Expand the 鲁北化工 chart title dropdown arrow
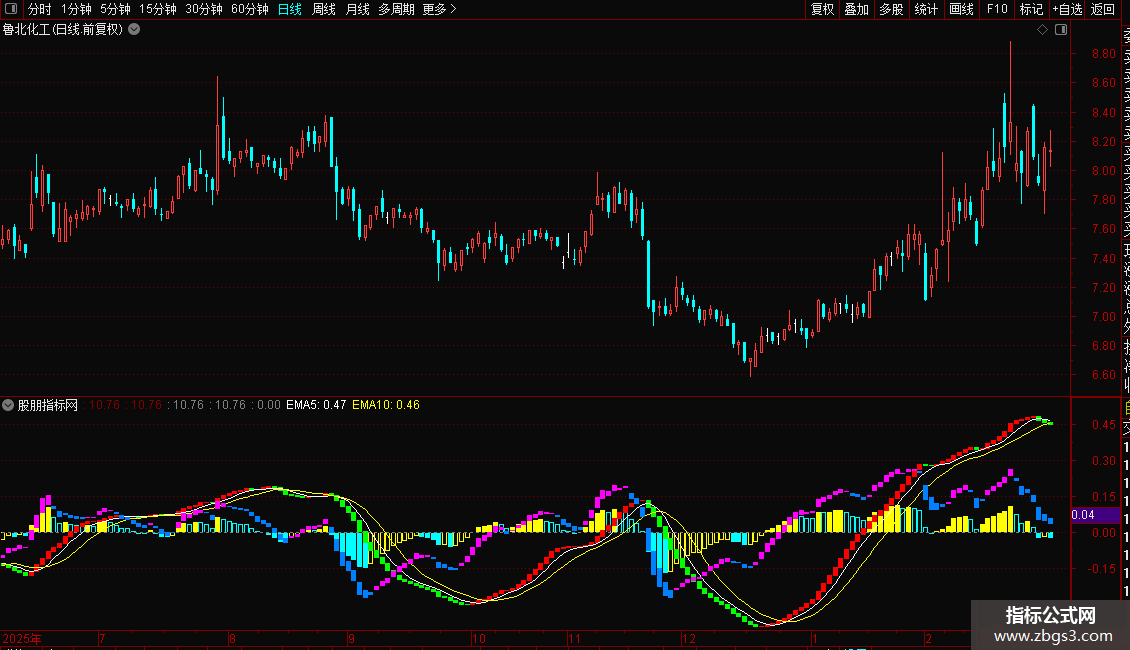This screenshot has height=650, width=1130. pyautogui.click(x=134, y=30)
